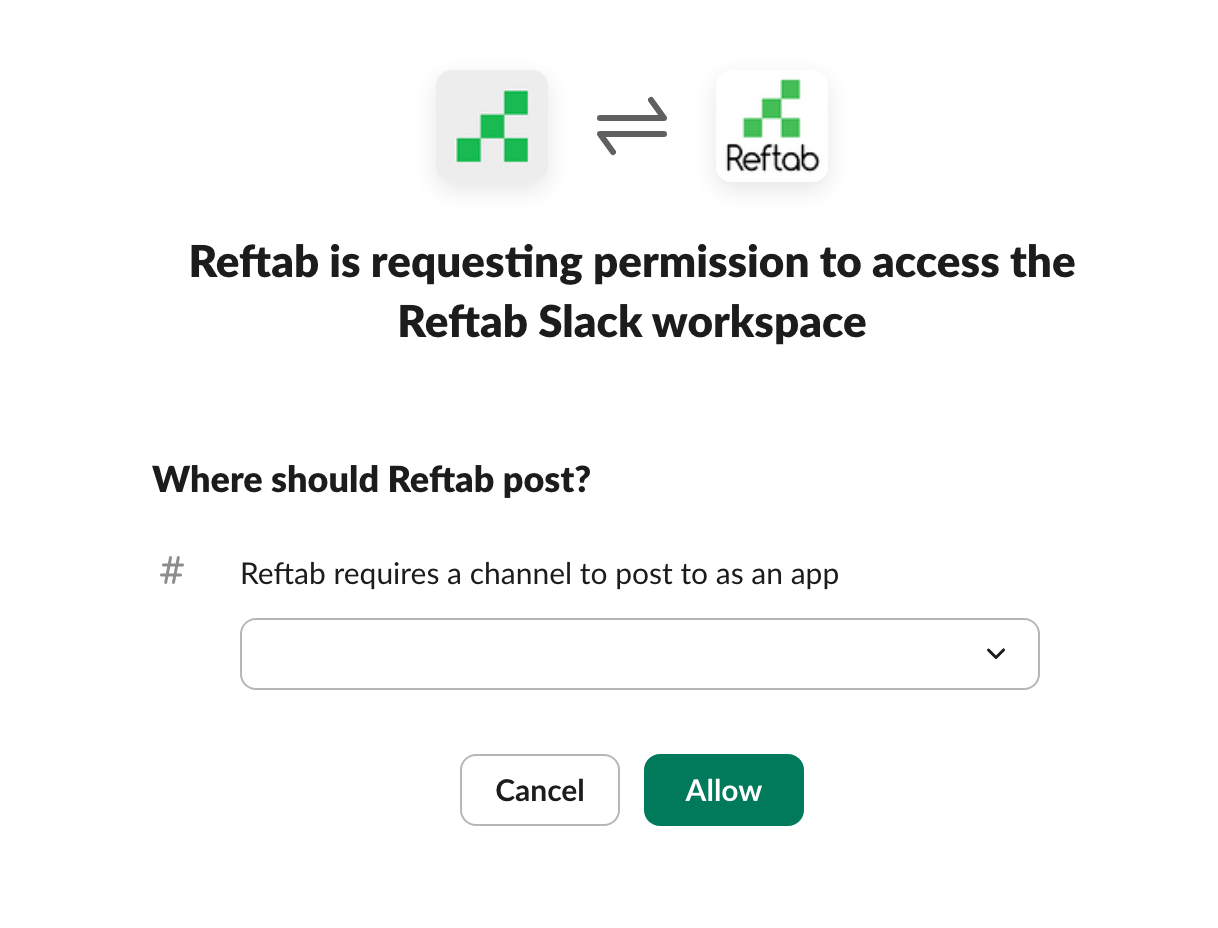Click the word "Allow" on the green button
The height and width of the screenshot is (928, 1218).
723,790
